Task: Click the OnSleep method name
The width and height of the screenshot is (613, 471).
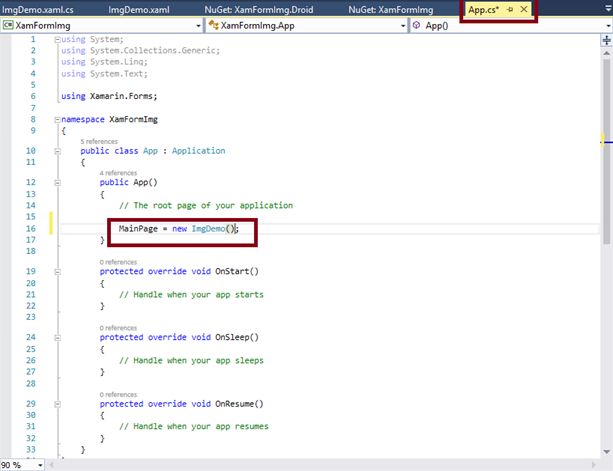Action: pos(232,337)
